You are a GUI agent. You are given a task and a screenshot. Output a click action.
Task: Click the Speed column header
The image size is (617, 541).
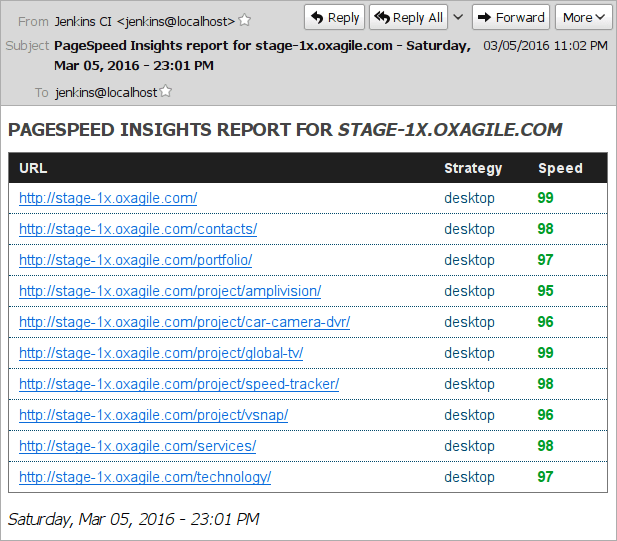click(560, 168)
